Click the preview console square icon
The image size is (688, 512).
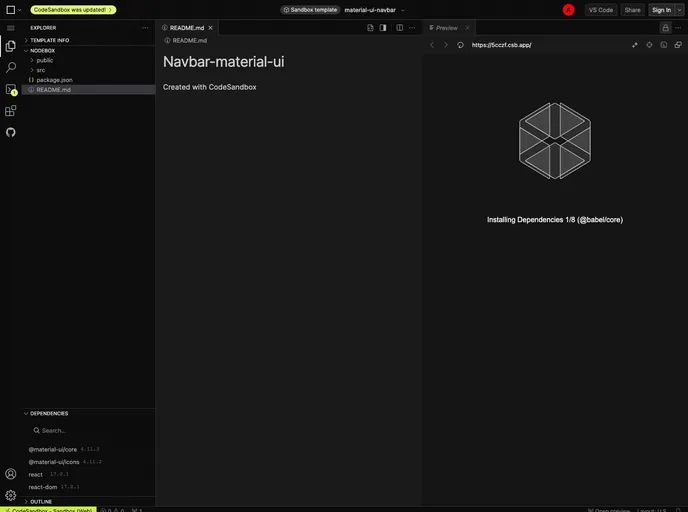[x=664, y=45]
